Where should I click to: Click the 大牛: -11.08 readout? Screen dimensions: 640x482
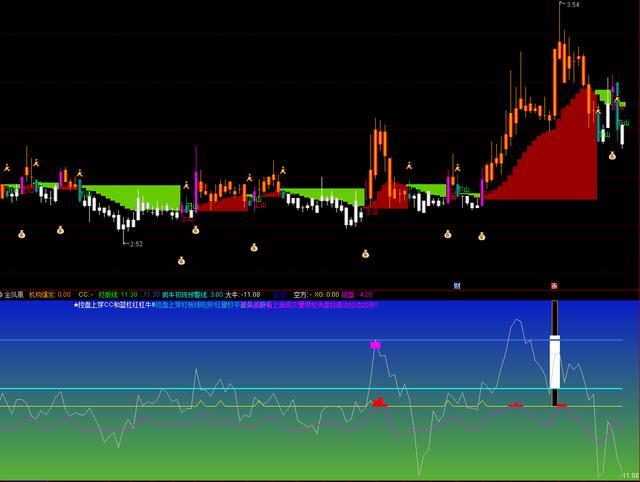coord(243,294)
